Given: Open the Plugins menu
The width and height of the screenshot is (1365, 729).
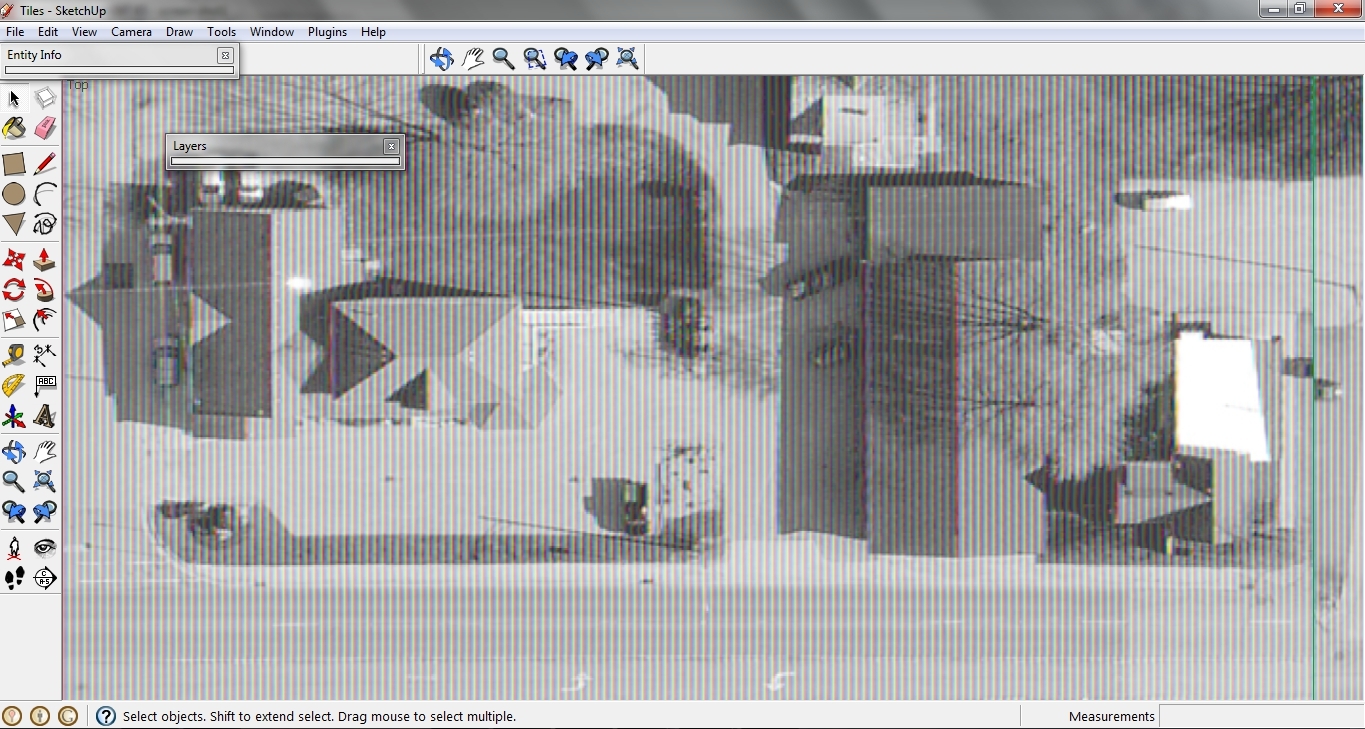Looking at the screenshot, I should pos(327,32).
